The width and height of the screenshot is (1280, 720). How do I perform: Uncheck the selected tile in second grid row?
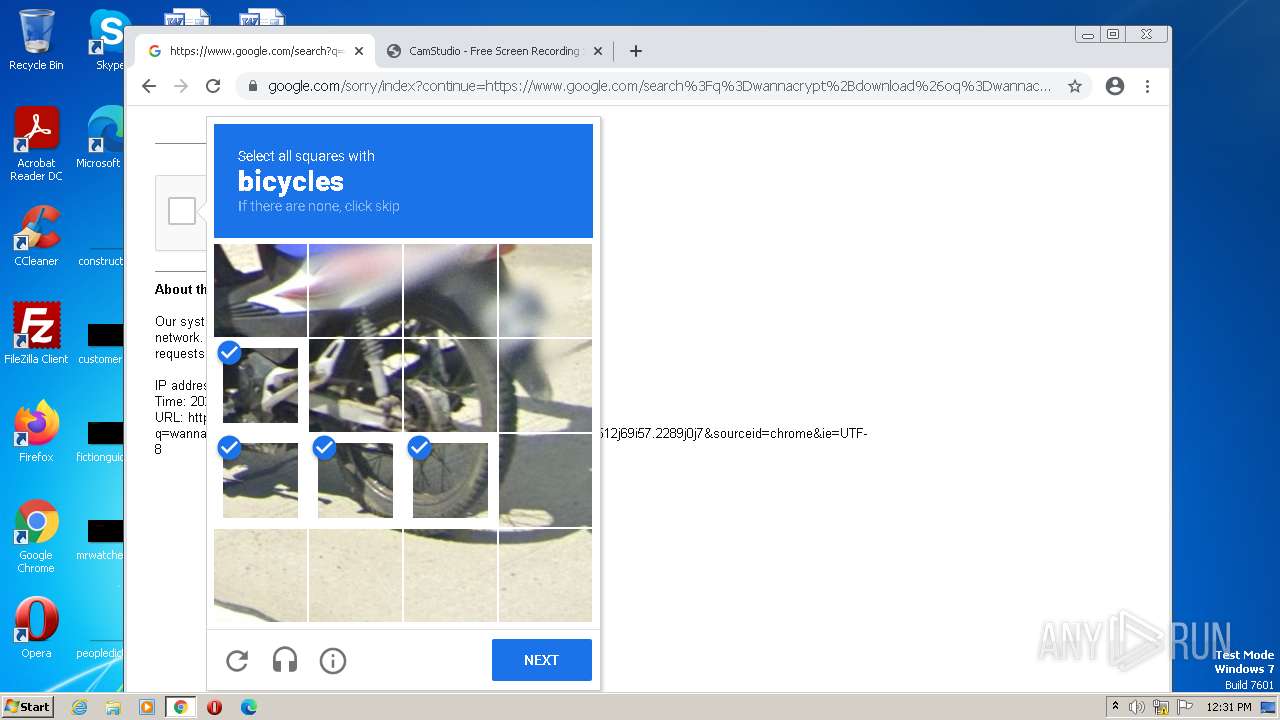tap(260, 385)
